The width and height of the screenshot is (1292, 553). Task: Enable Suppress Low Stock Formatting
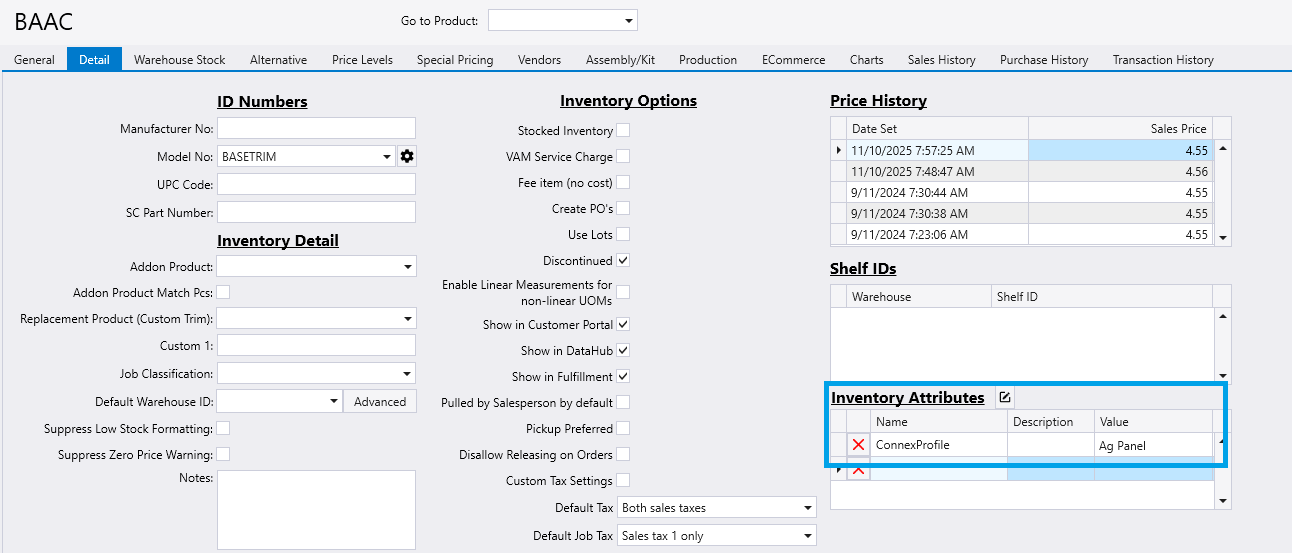click(224, 428)
